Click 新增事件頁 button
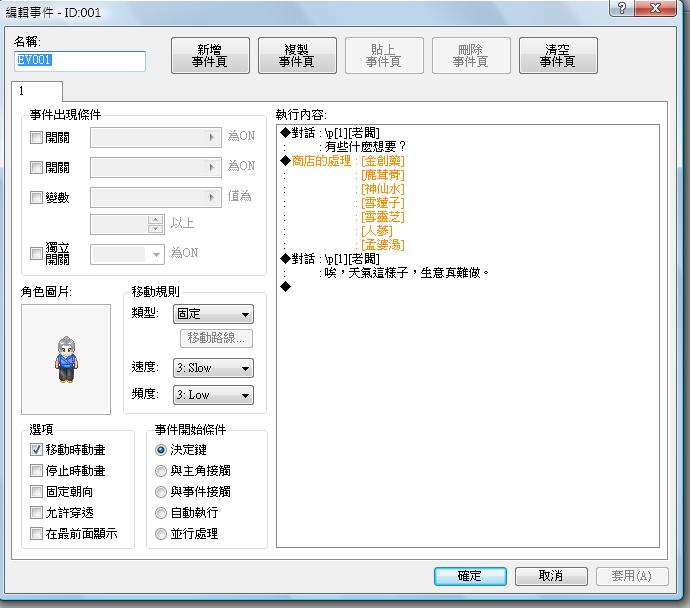The width and height of the screenshot is (690, 608). pos(210,55)
